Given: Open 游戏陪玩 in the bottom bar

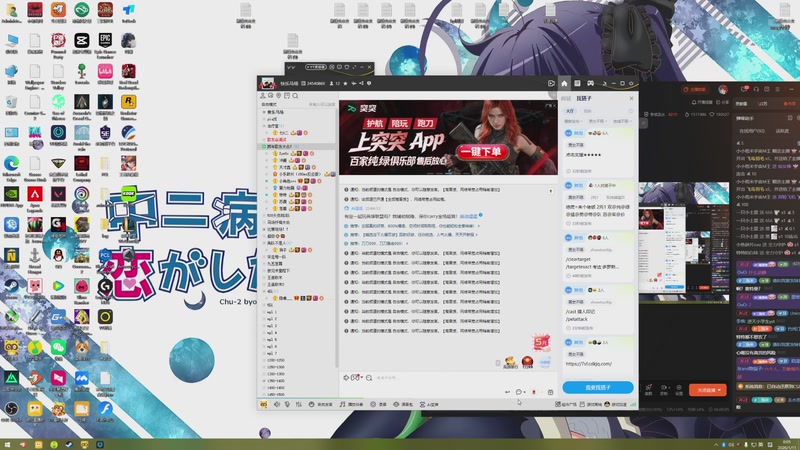Looking at the screenshot, I should (x=615, y=404).
